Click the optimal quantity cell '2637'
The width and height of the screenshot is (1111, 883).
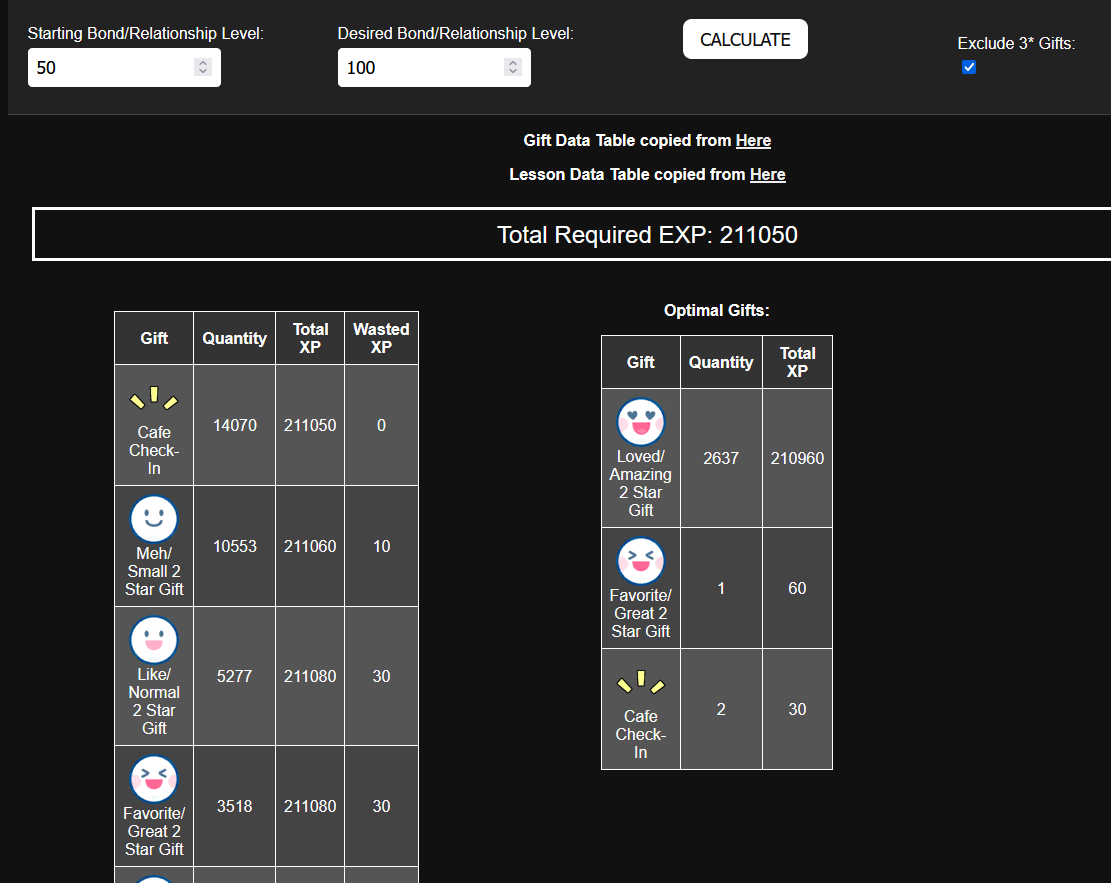(x=721, y=459)
